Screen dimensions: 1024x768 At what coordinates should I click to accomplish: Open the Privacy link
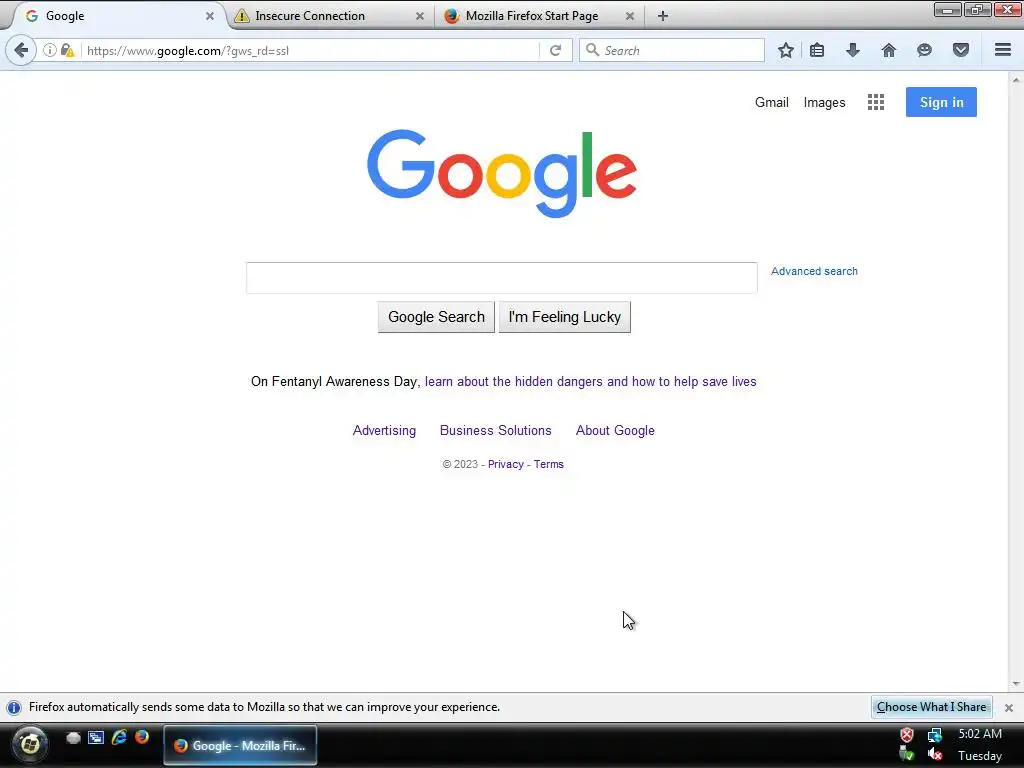[x=505, y=464]
